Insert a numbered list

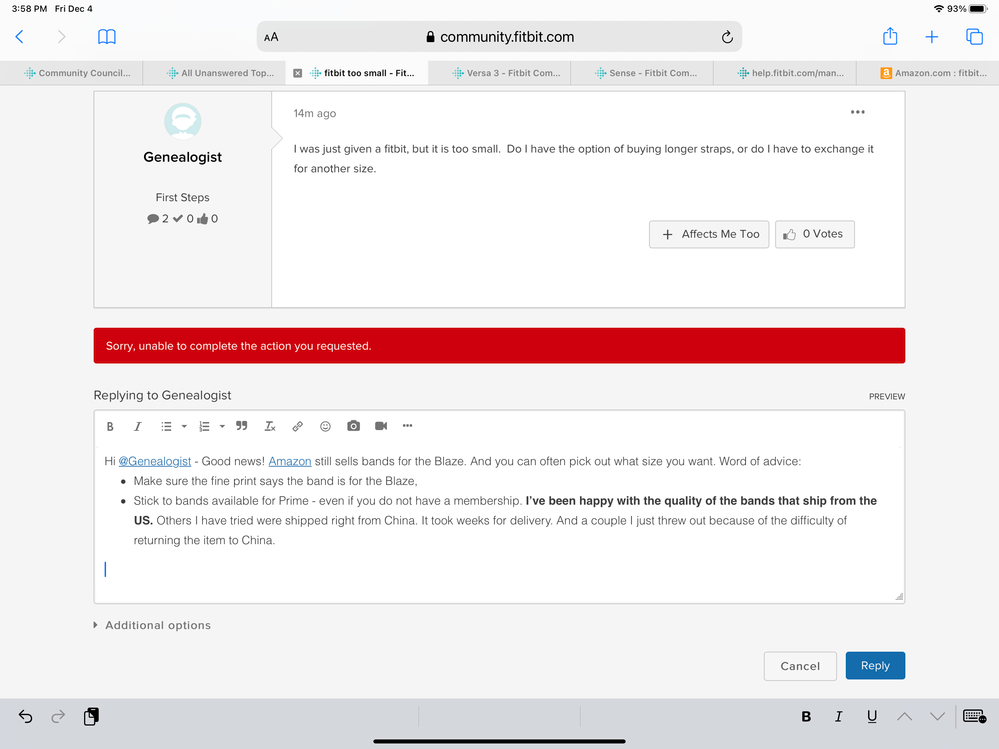click(x=205, y=427)
